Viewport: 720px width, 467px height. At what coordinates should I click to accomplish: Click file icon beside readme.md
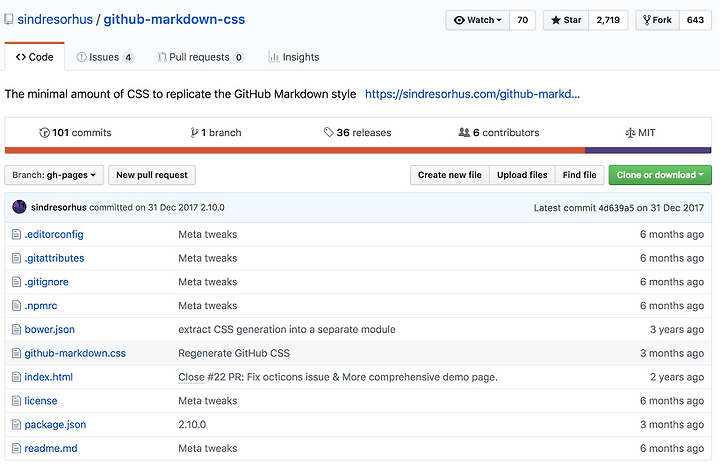[17, 449]
